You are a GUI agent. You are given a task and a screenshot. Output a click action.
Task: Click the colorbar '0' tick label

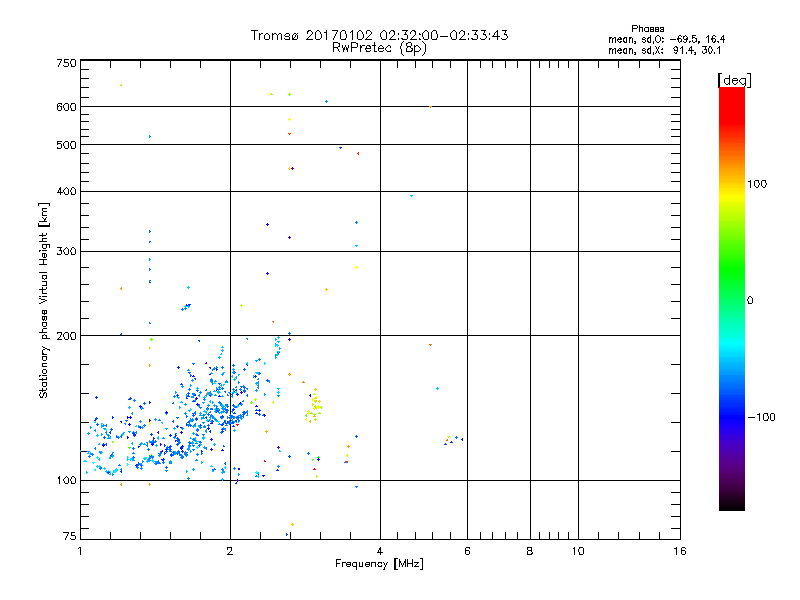point(750,301)
